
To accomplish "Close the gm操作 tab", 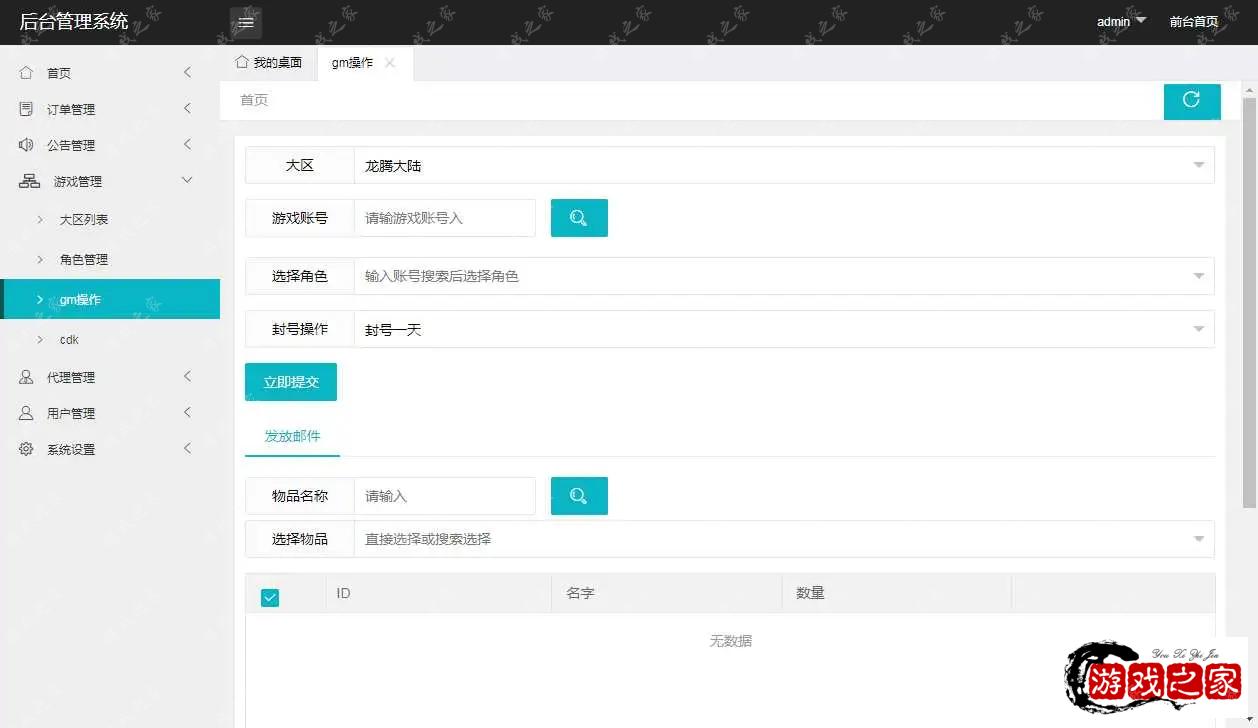I will click(x=390, y=63).
